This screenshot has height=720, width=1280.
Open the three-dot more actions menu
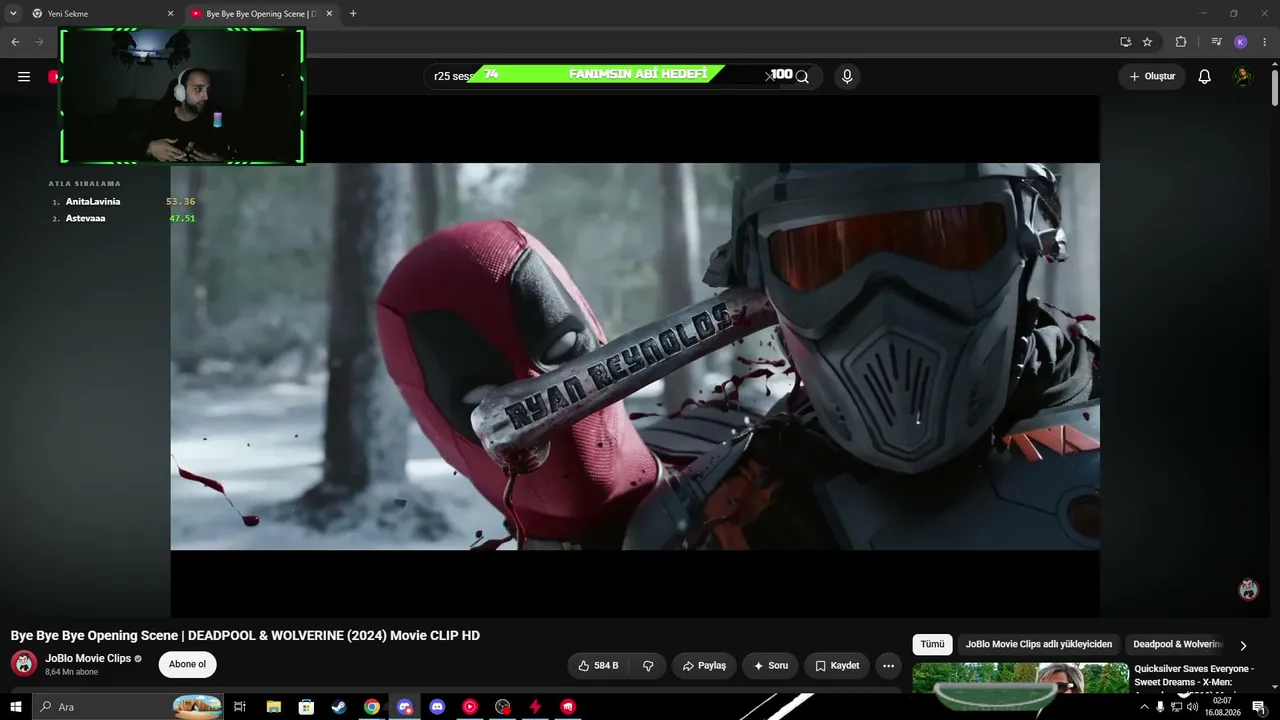[888, 666]
